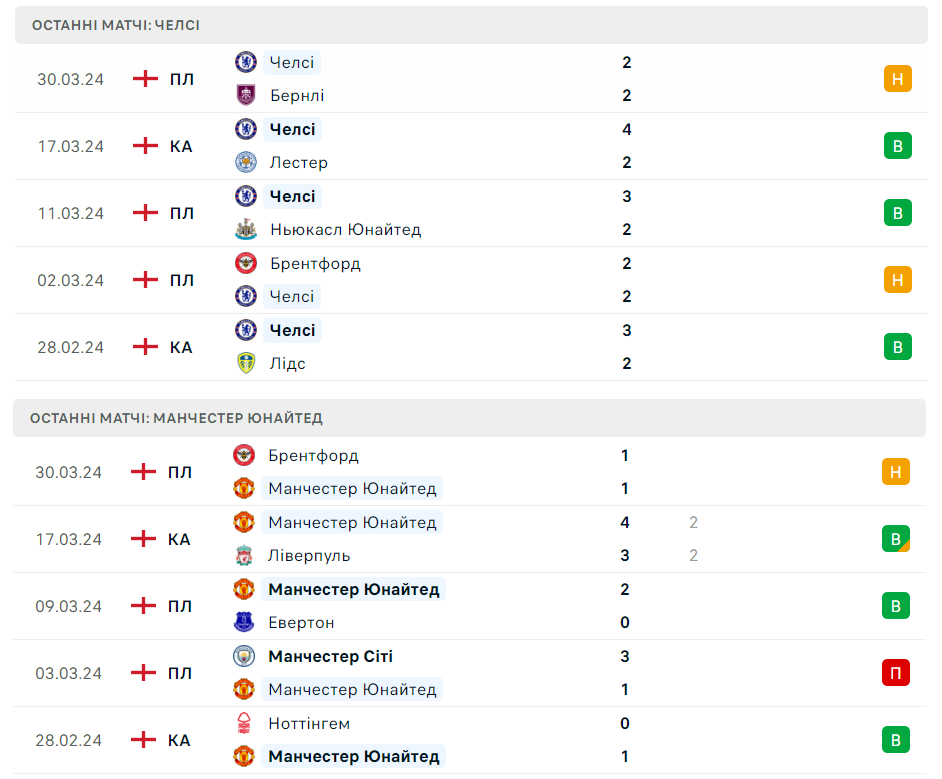
Task: Open the 'Ліверпуль' team link
Action: [x=309, y=555]
